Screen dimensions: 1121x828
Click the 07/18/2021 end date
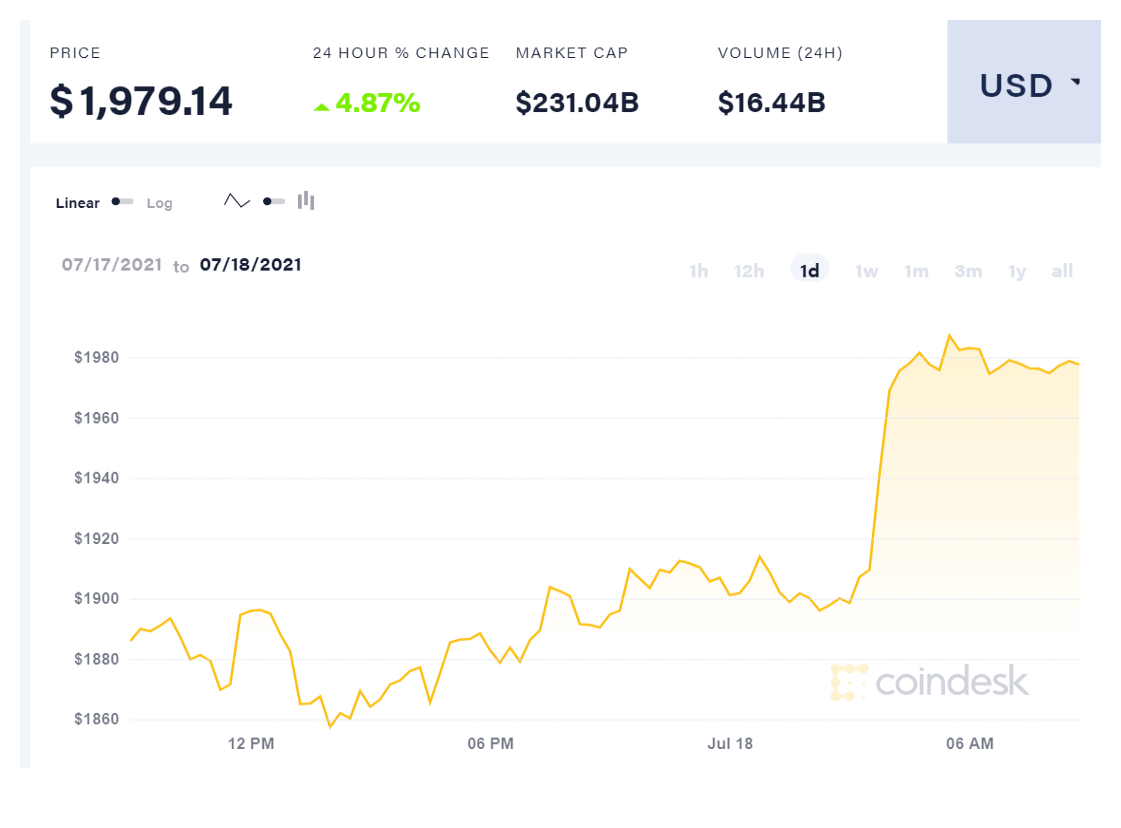(251, 265)
